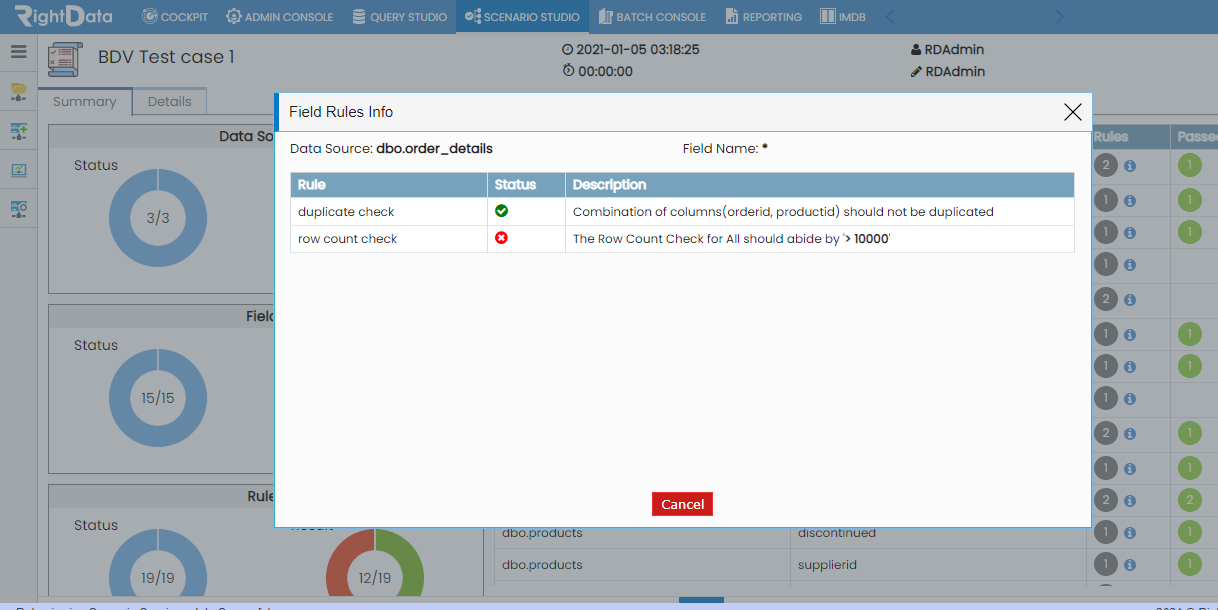
Task: Open the hamburger side menu
Action: [19, 51]
